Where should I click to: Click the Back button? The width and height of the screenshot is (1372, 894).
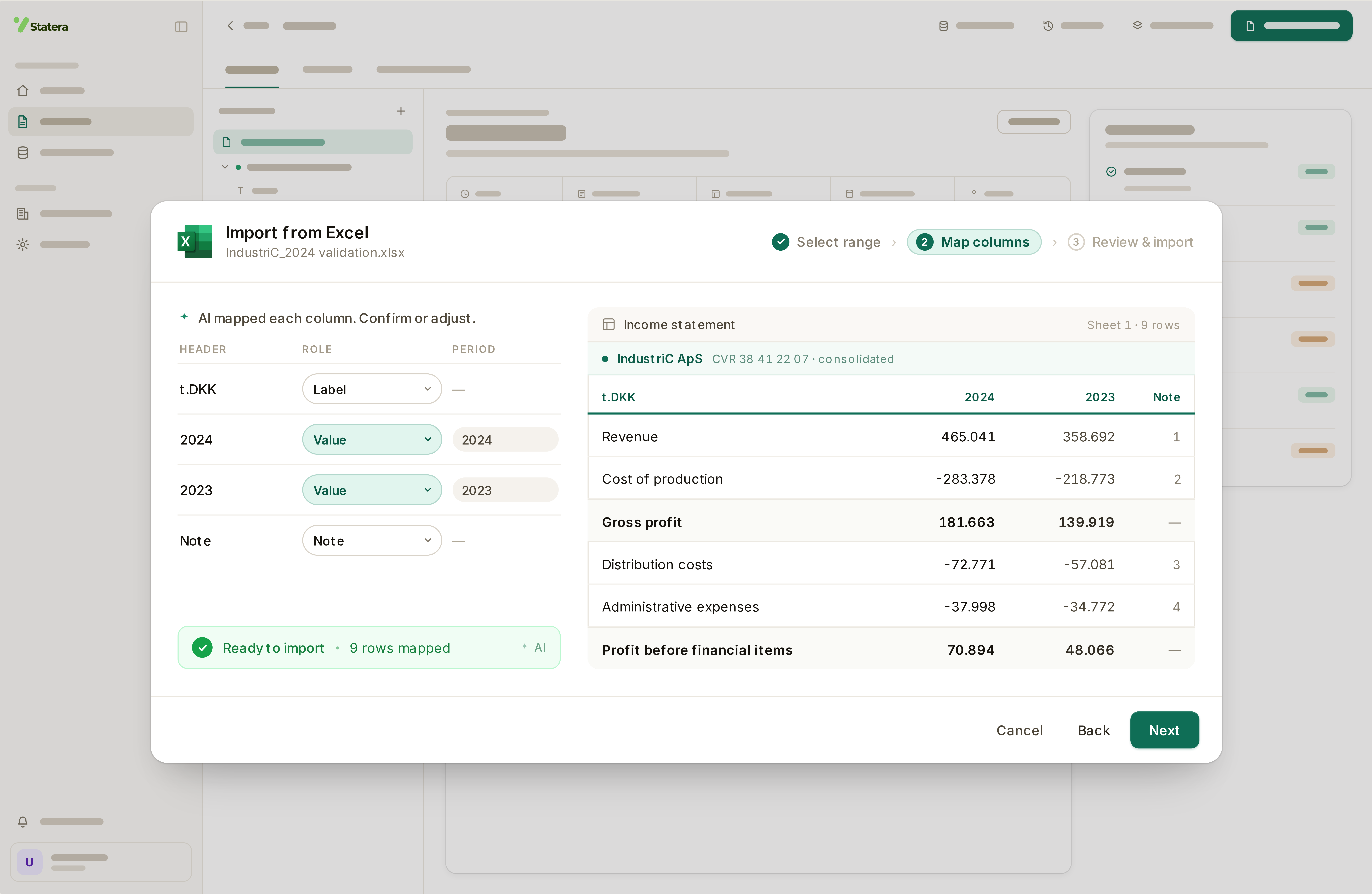pos(1094,730)
